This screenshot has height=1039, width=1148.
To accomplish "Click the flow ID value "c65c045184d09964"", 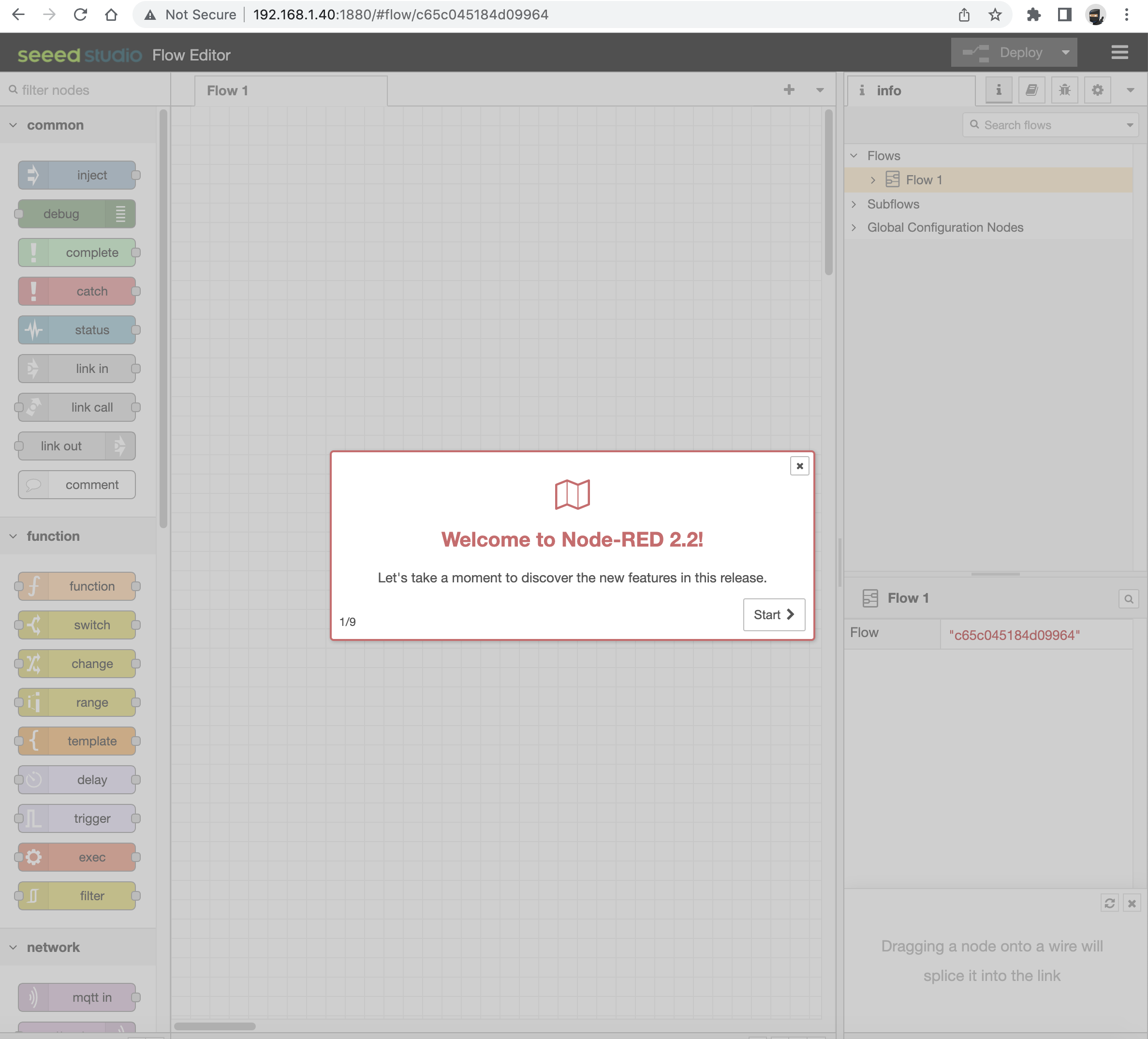I will click(x=1014, y=635).
